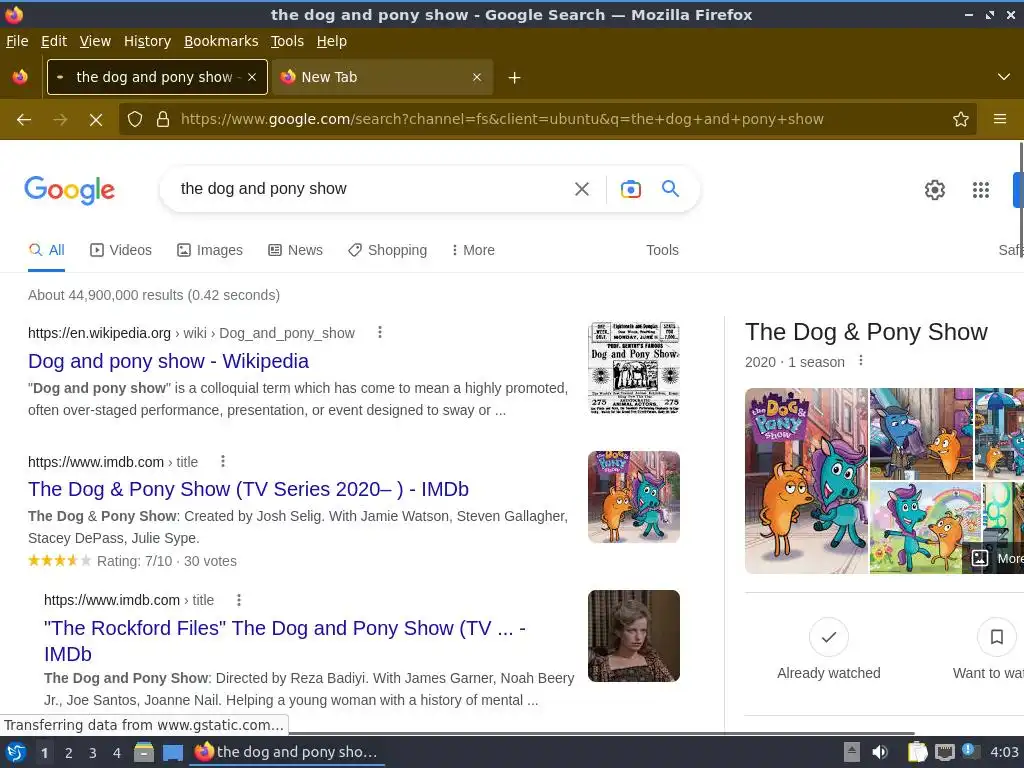Stop loading the page
This screenshot has height=768, width=1024.
point(96,120)
